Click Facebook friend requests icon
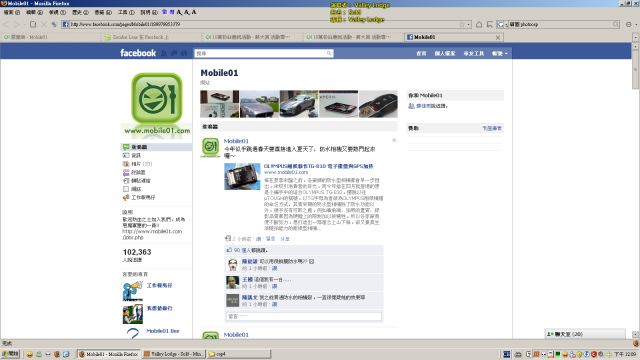Viewport: 640px width, 360px height. point(164,53)
